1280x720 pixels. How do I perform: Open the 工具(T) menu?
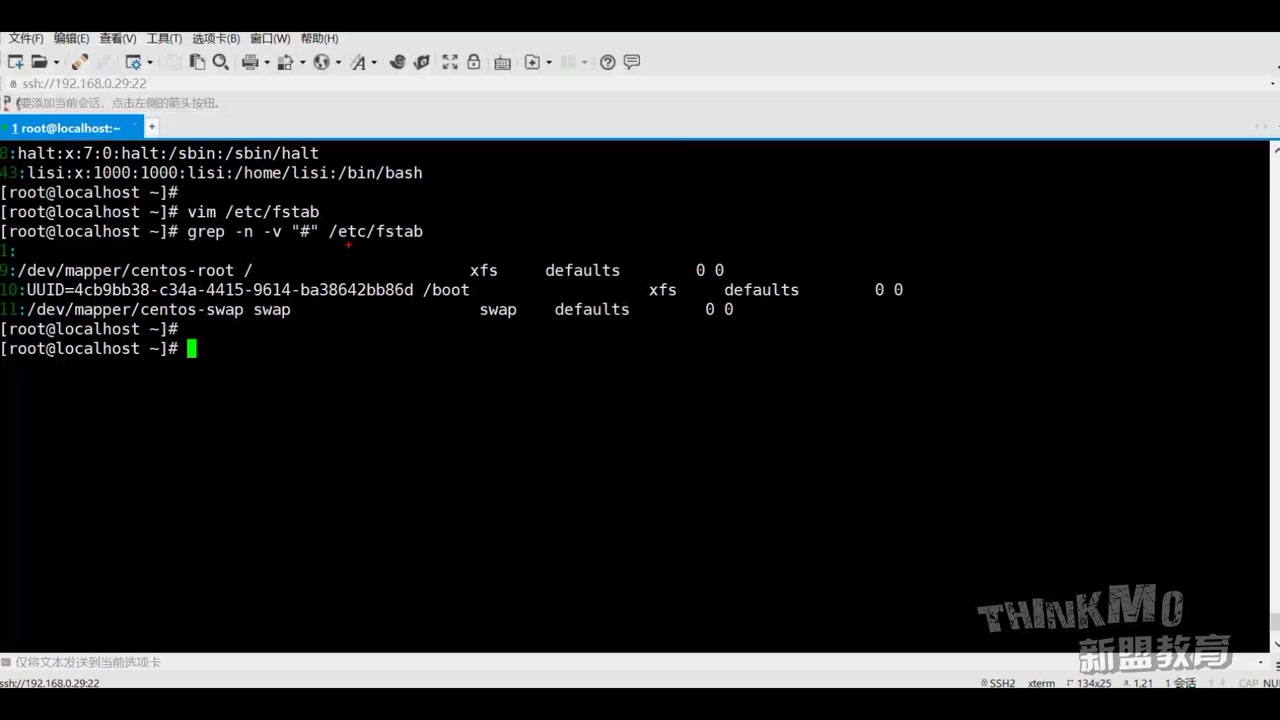(164, 38)
